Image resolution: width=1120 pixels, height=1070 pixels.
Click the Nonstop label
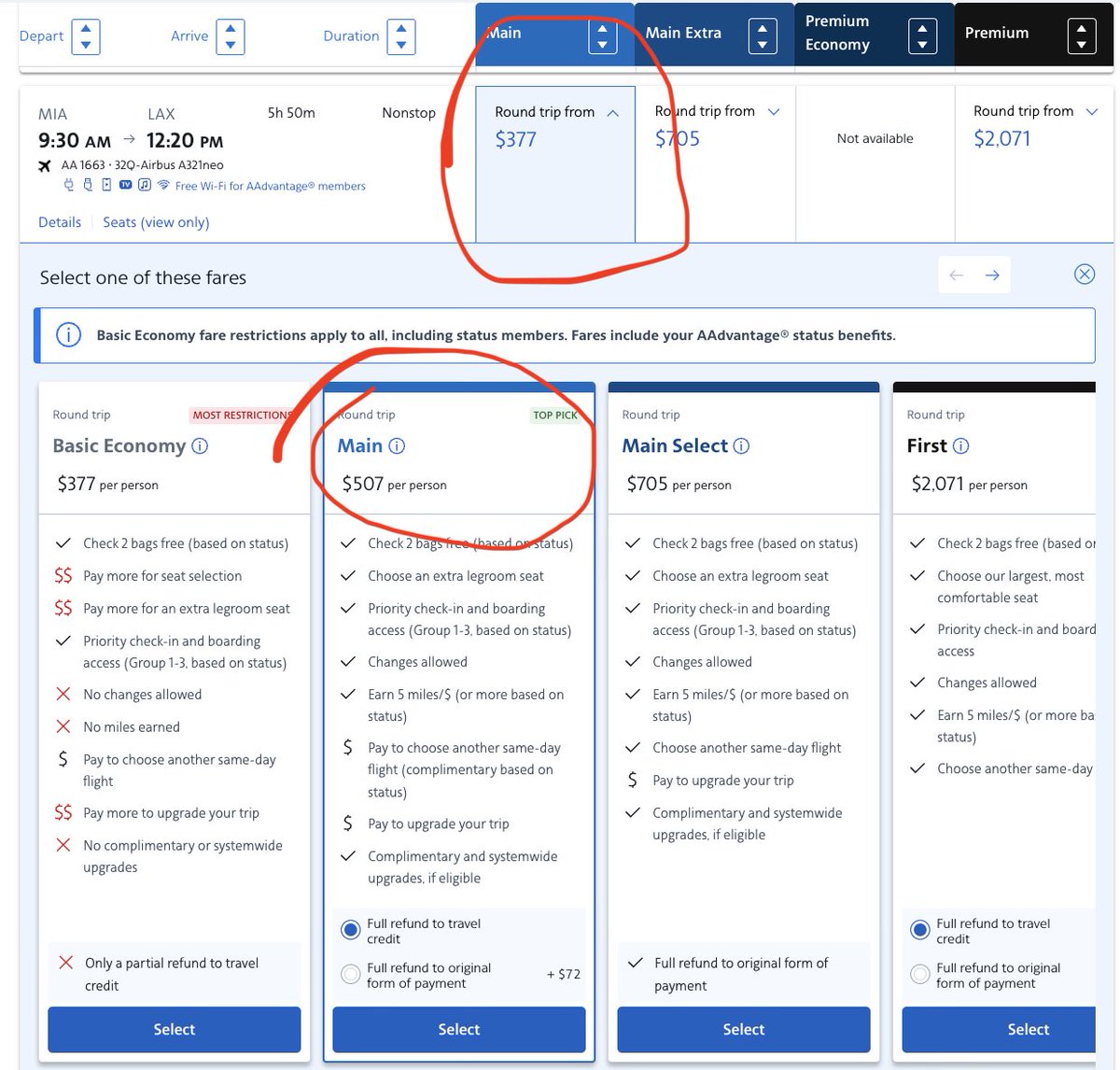coord(409,113)
